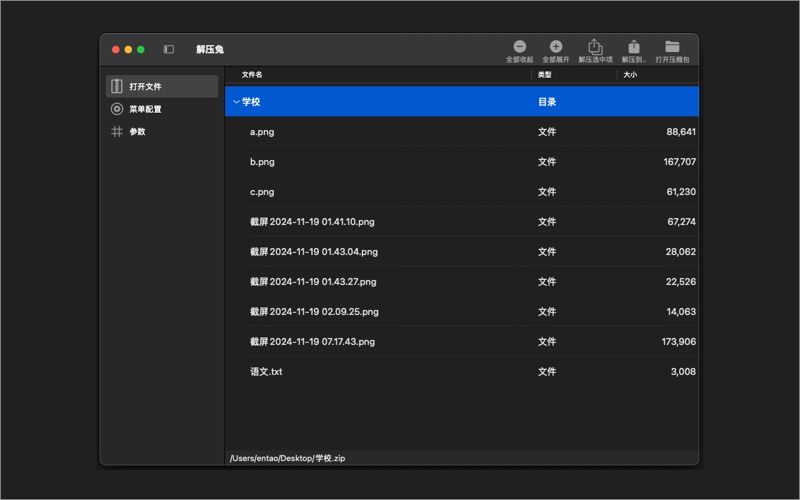Collapse the 学校 folder chevron

point(236,102)
